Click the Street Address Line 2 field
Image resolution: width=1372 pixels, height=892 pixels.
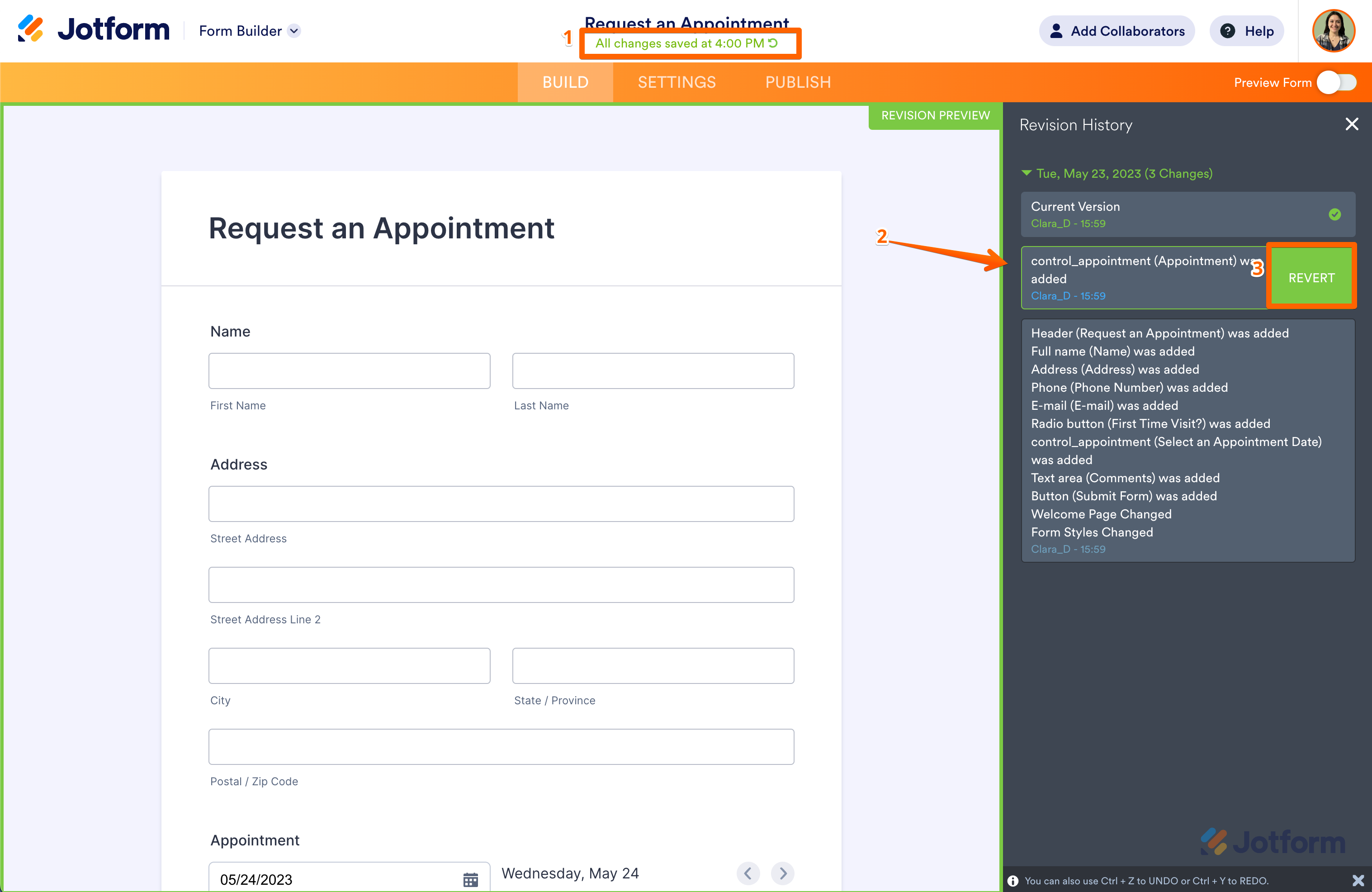point(501,585)
